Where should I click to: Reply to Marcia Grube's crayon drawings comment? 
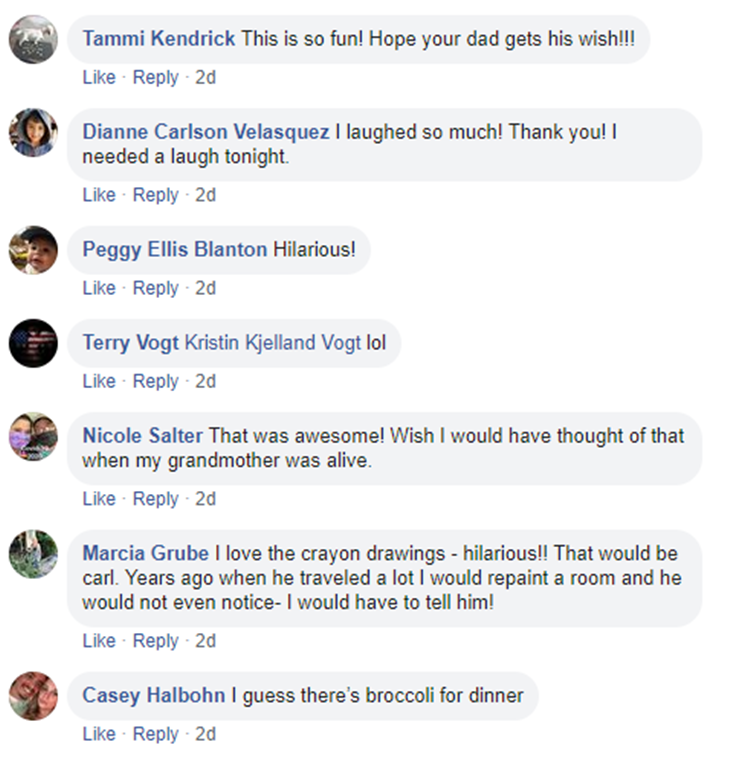coord(155,640)
